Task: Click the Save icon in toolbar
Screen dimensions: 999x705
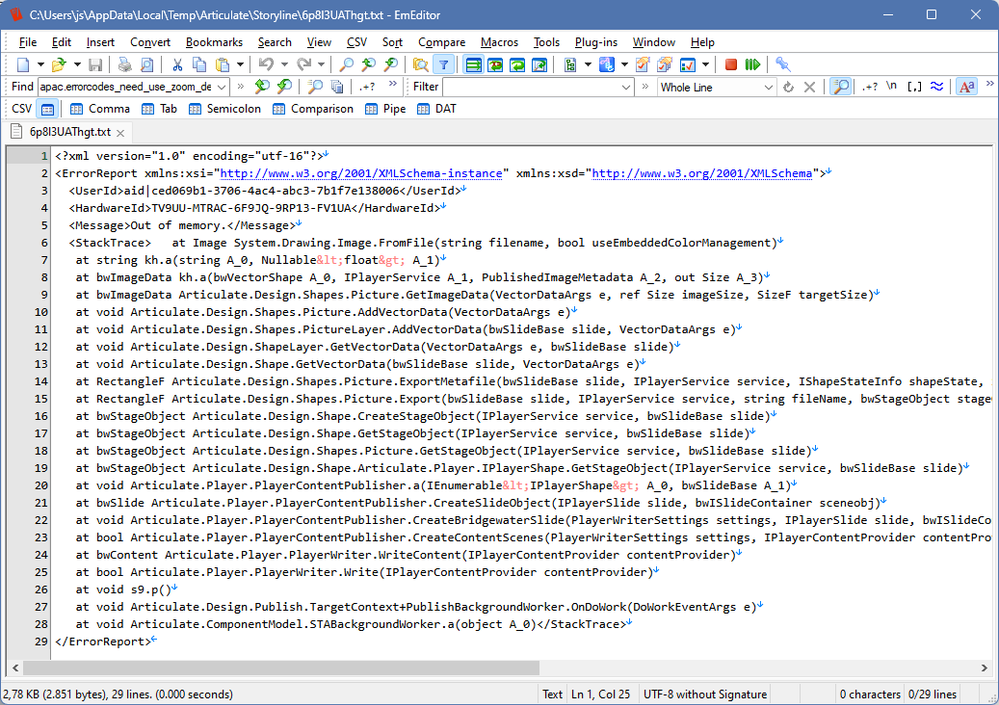Action: [x=95, y=65]
